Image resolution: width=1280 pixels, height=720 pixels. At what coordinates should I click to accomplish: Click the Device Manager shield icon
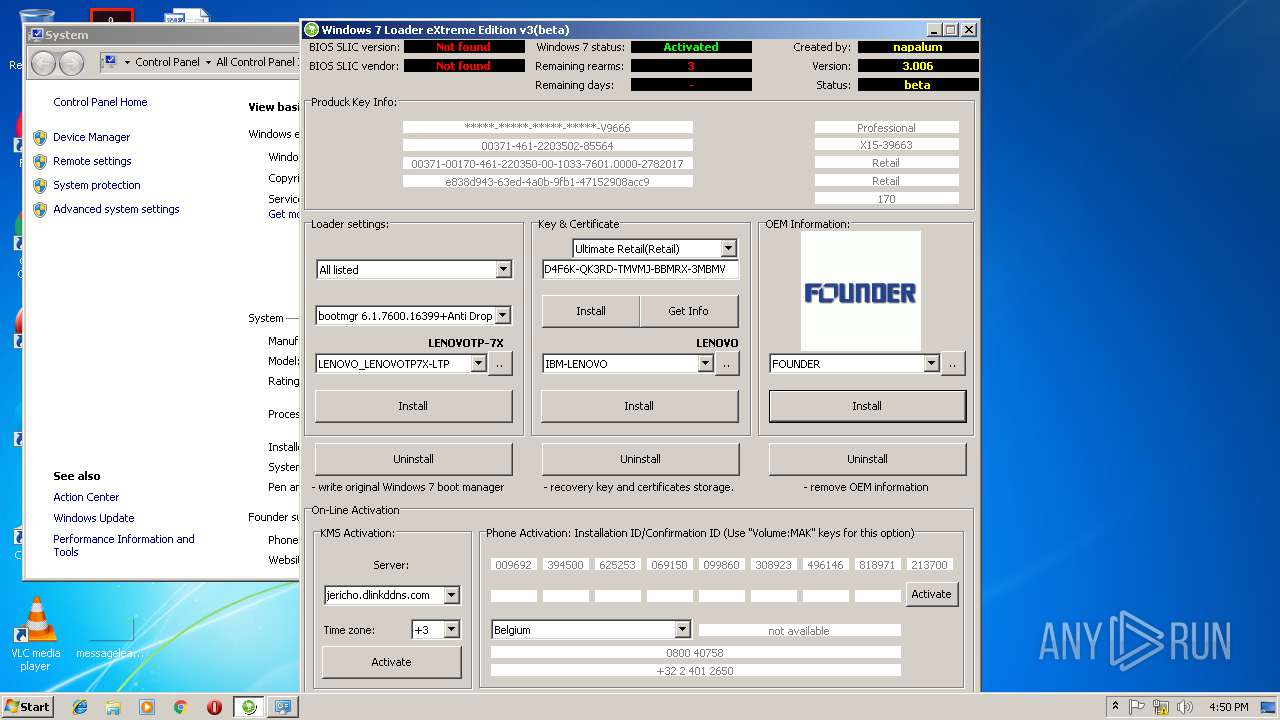[x=40, y=137]
